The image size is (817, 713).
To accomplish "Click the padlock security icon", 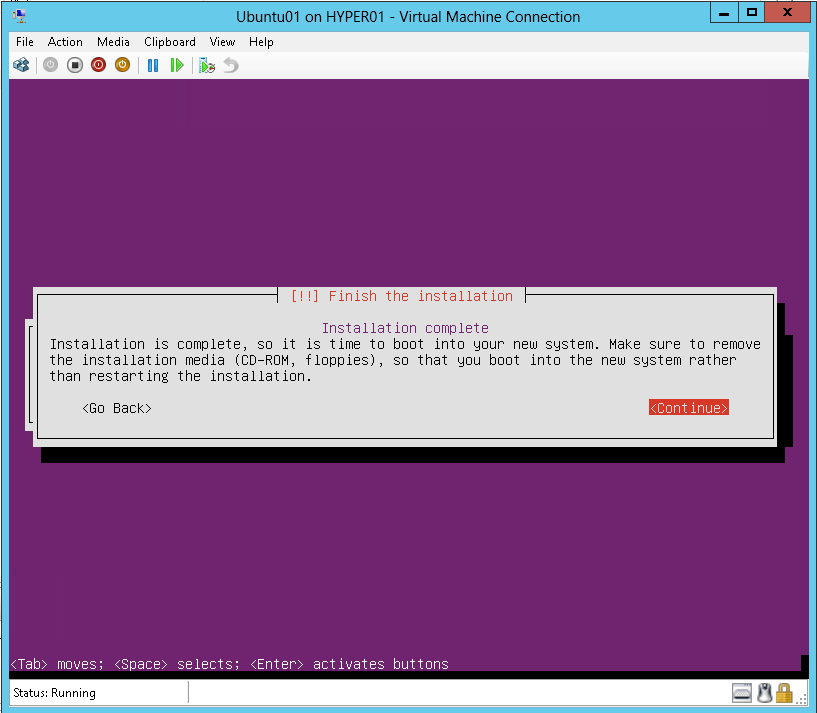I will click(784, 693).
